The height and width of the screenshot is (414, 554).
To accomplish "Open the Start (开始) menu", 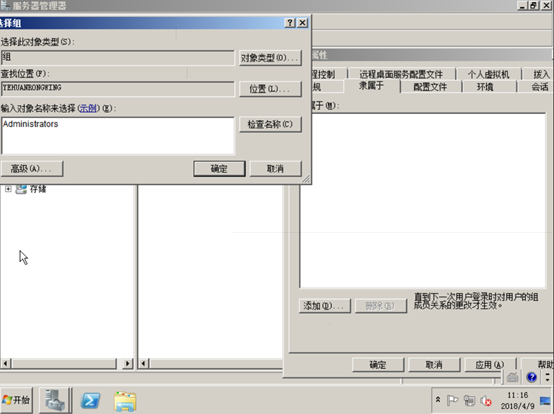I will point(16,400).
